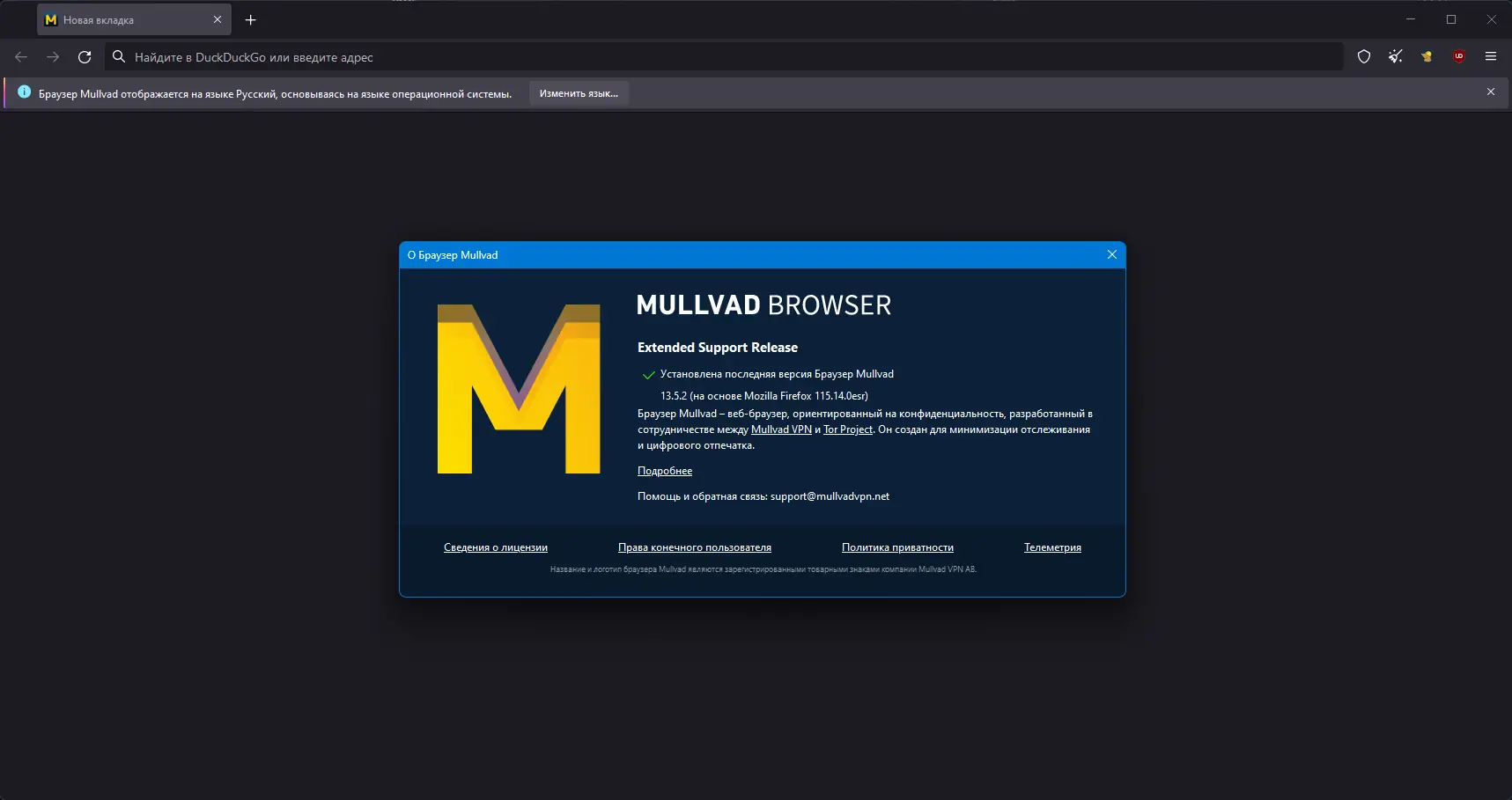Go back with the back arrow
Image resolution: width=1512 pixels, height=800 pixels.
tap(21, 57)
